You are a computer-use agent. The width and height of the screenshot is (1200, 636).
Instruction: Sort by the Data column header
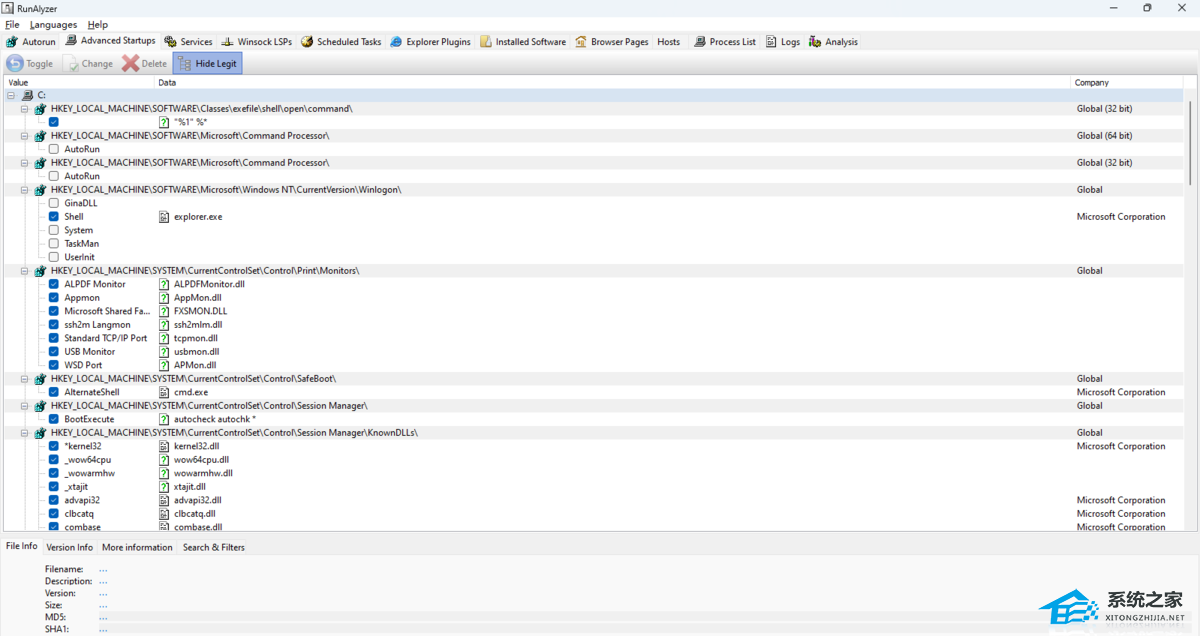pos(612,83)
